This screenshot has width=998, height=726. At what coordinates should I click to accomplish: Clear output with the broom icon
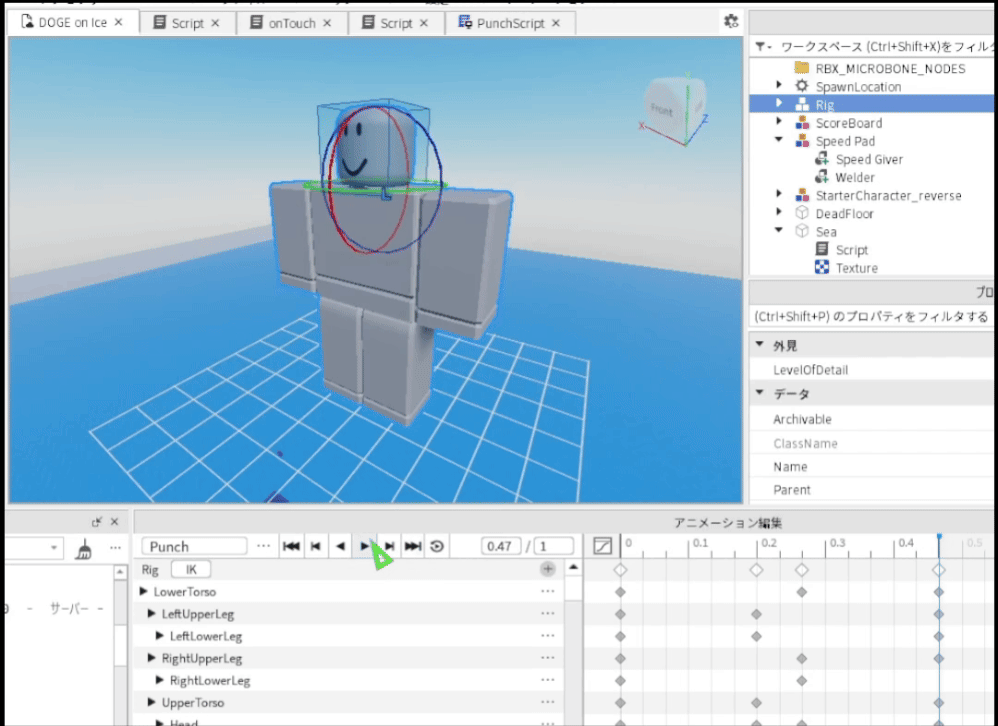[x=84, y=548]
